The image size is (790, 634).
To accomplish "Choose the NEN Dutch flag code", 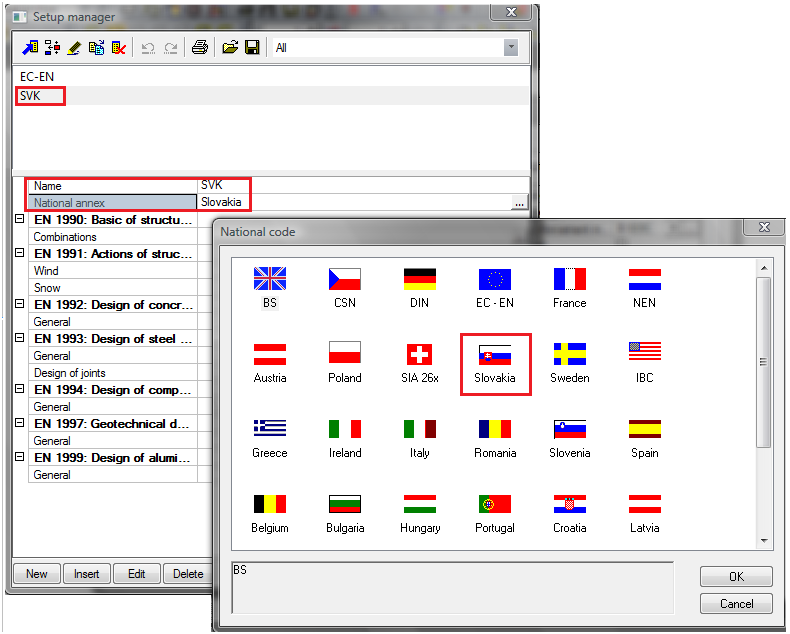I will tap(644, 288).
